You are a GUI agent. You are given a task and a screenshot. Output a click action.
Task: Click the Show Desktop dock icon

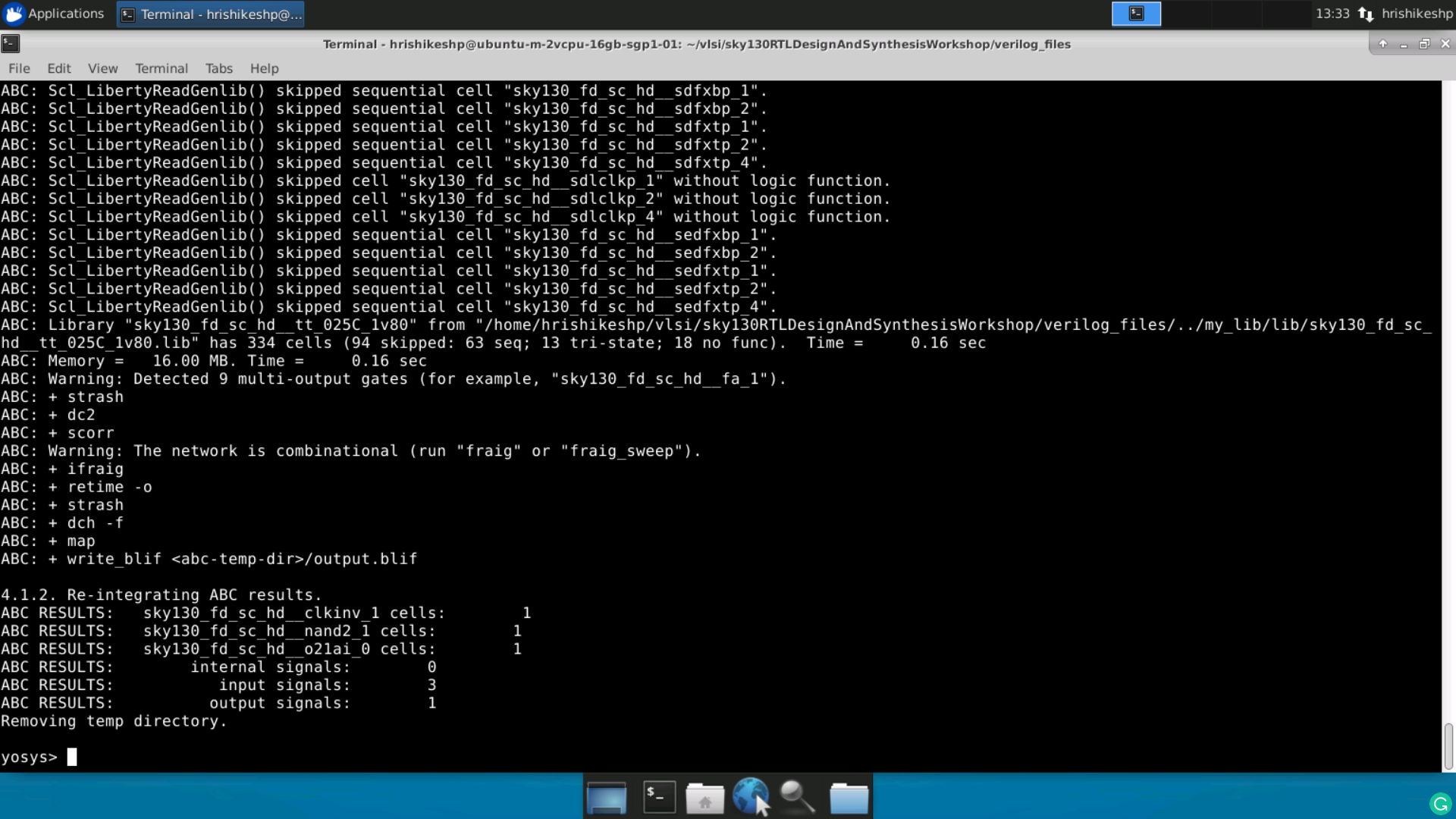[x=606, y=797]
